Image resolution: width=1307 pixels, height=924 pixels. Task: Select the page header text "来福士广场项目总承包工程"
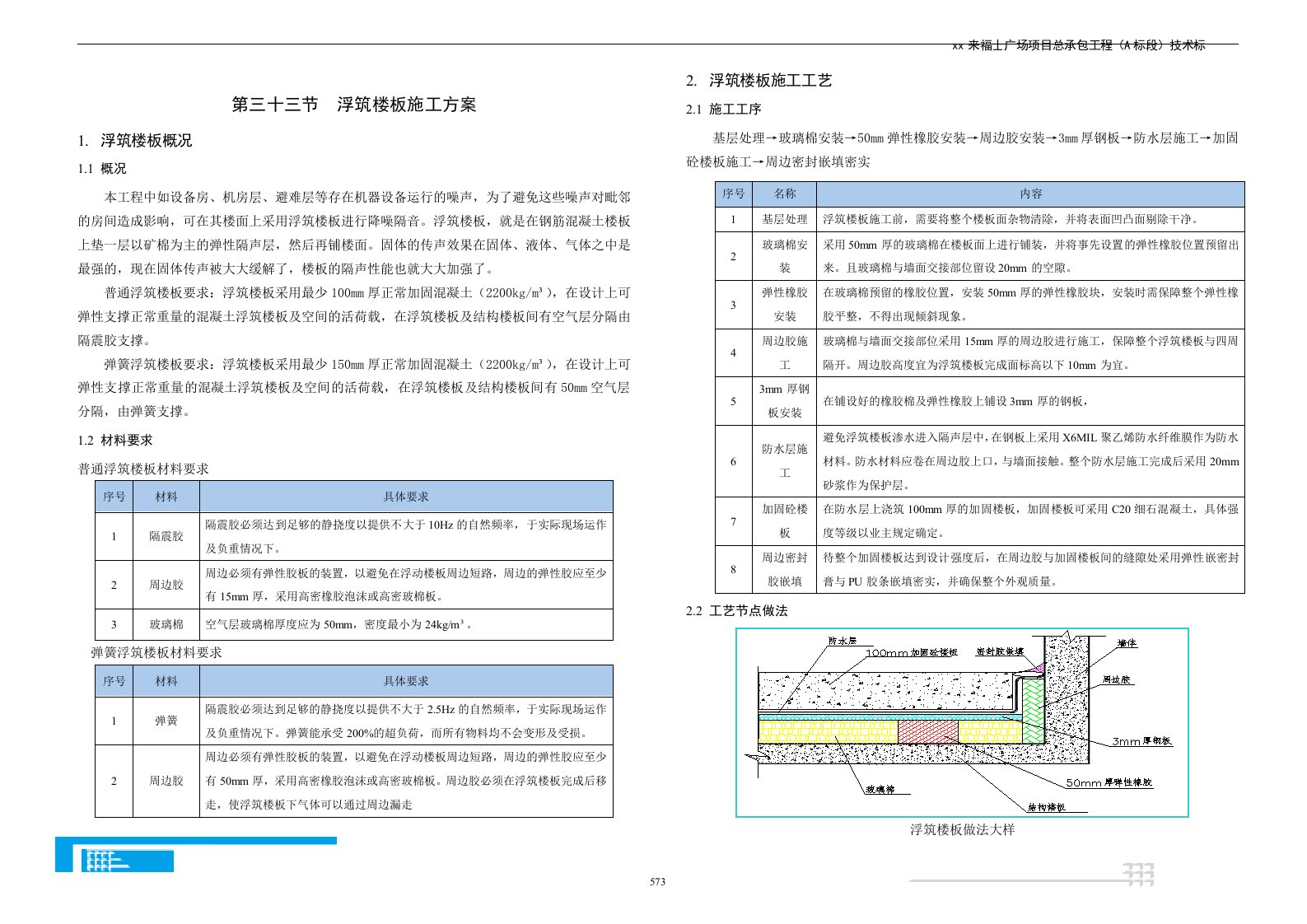pyautogui.click(x=1039, y=45)
